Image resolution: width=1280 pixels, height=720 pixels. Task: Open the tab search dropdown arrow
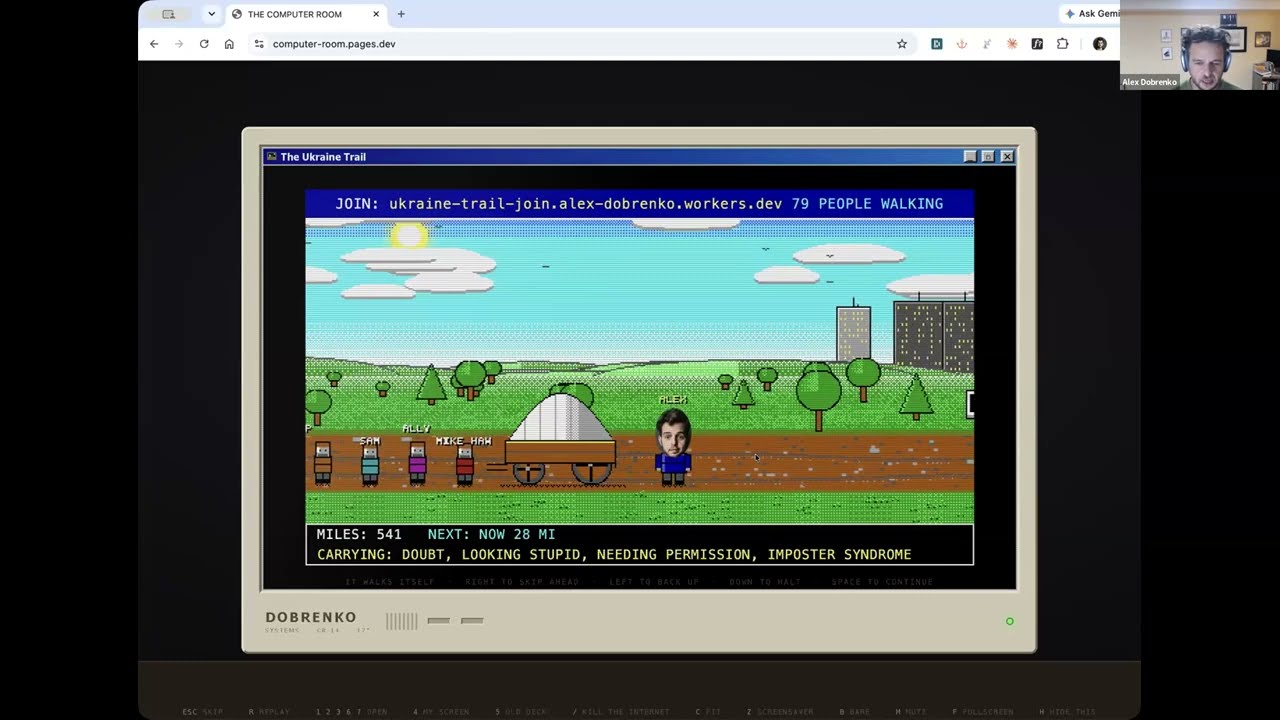click(211, 14)
